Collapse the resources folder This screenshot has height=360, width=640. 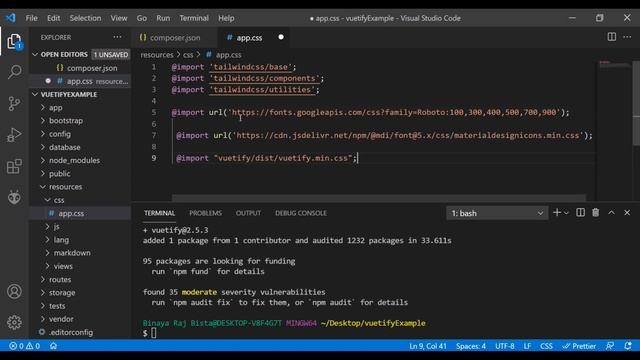pos(80,187)
